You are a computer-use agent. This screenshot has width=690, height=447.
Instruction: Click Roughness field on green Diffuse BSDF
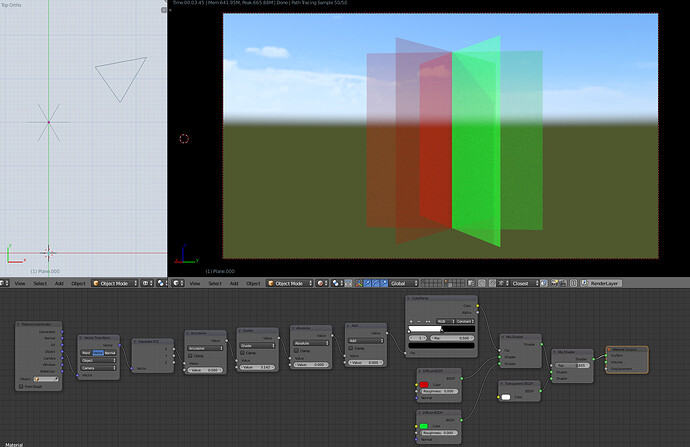[439, 432]
